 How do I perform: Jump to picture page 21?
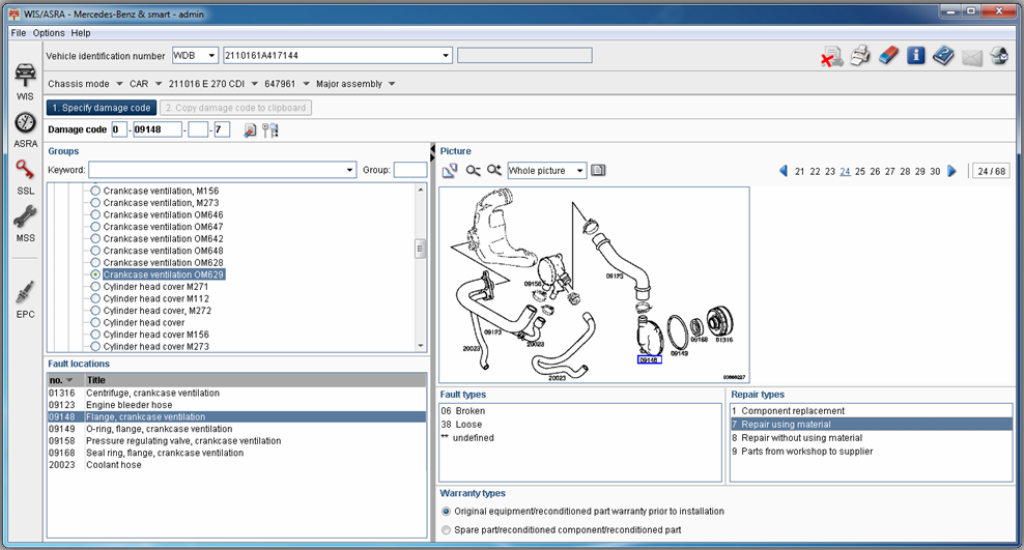pyautogui.click(x=799, y=171)
